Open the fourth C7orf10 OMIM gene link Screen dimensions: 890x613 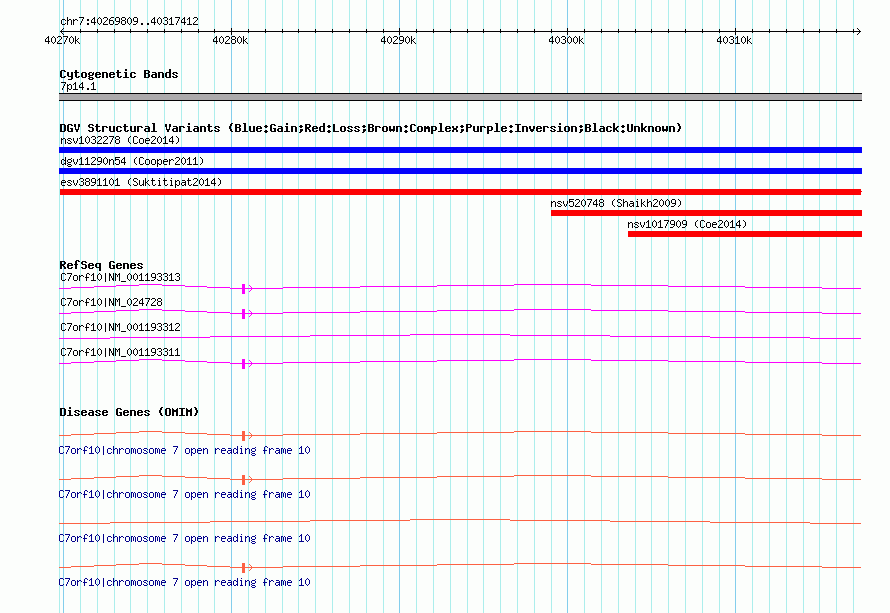[x=184, y=582]
